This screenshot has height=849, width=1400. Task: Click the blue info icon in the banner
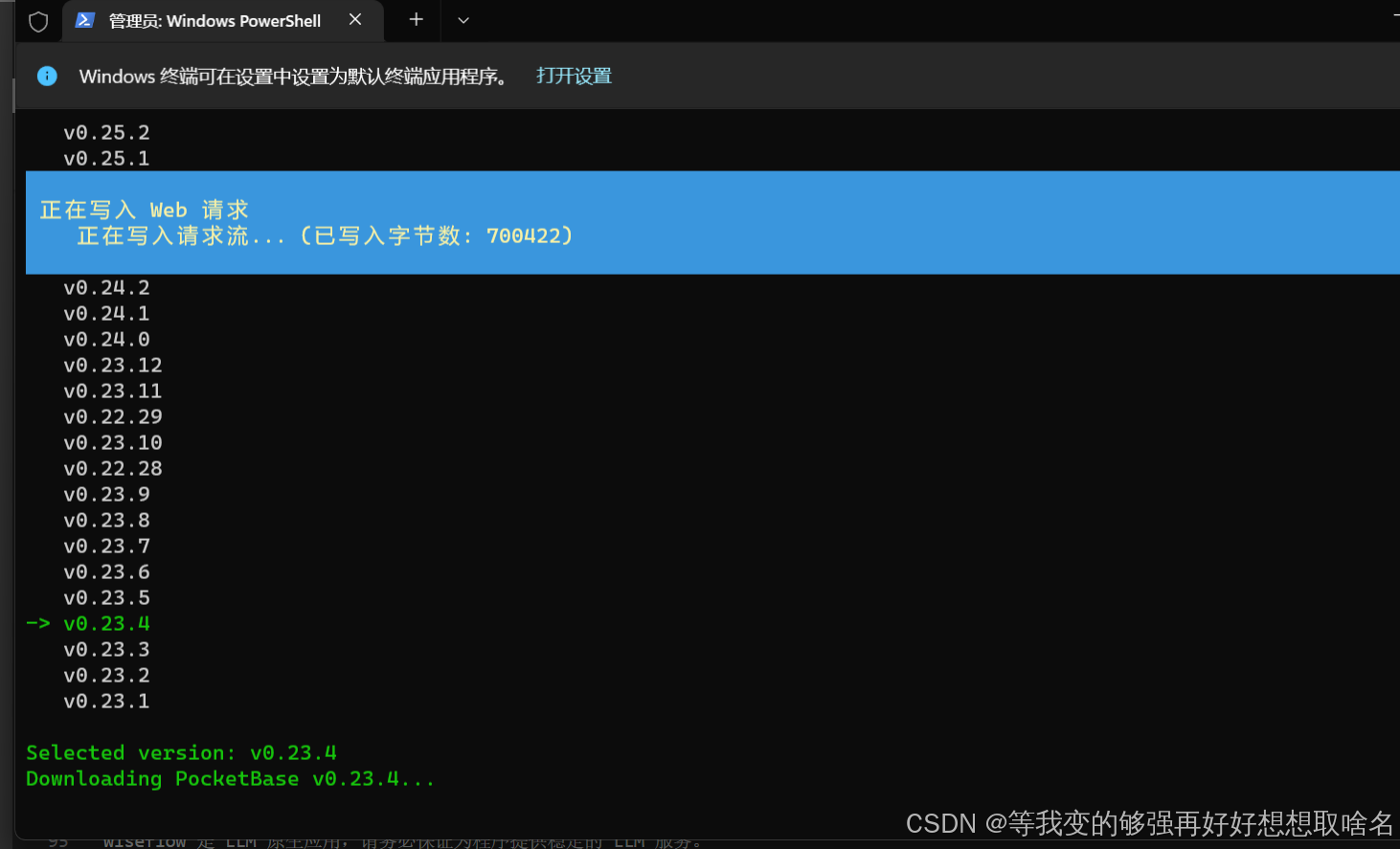pos(47,76)
